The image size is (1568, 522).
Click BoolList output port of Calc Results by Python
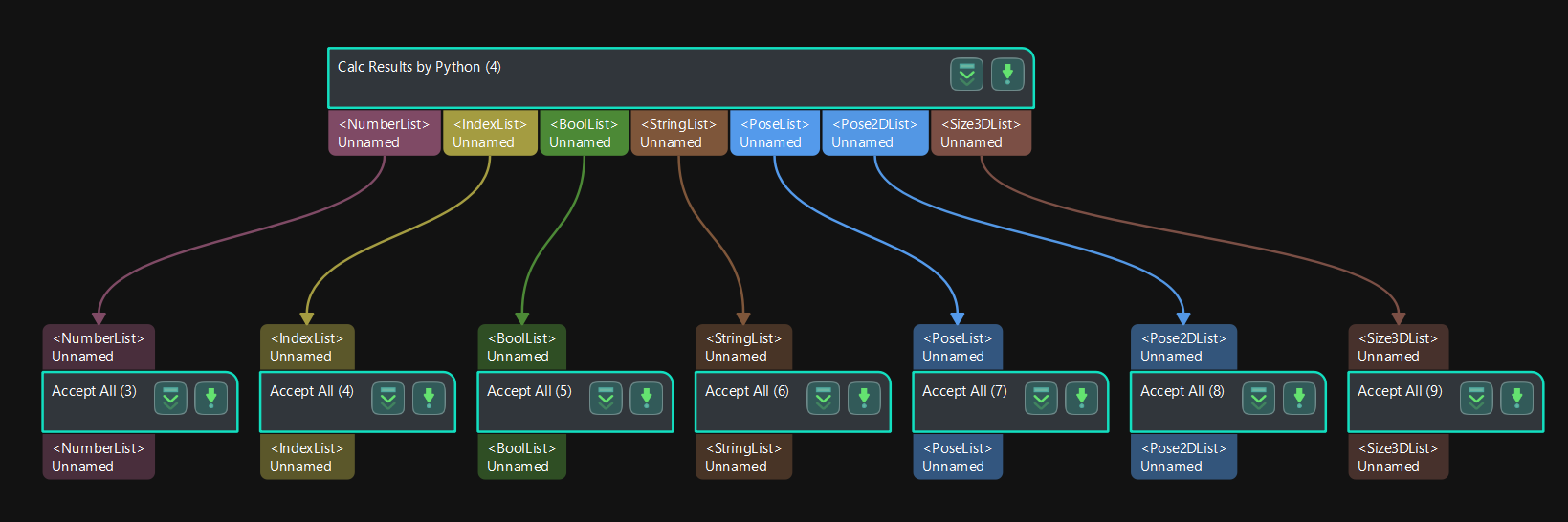point(584,133)
